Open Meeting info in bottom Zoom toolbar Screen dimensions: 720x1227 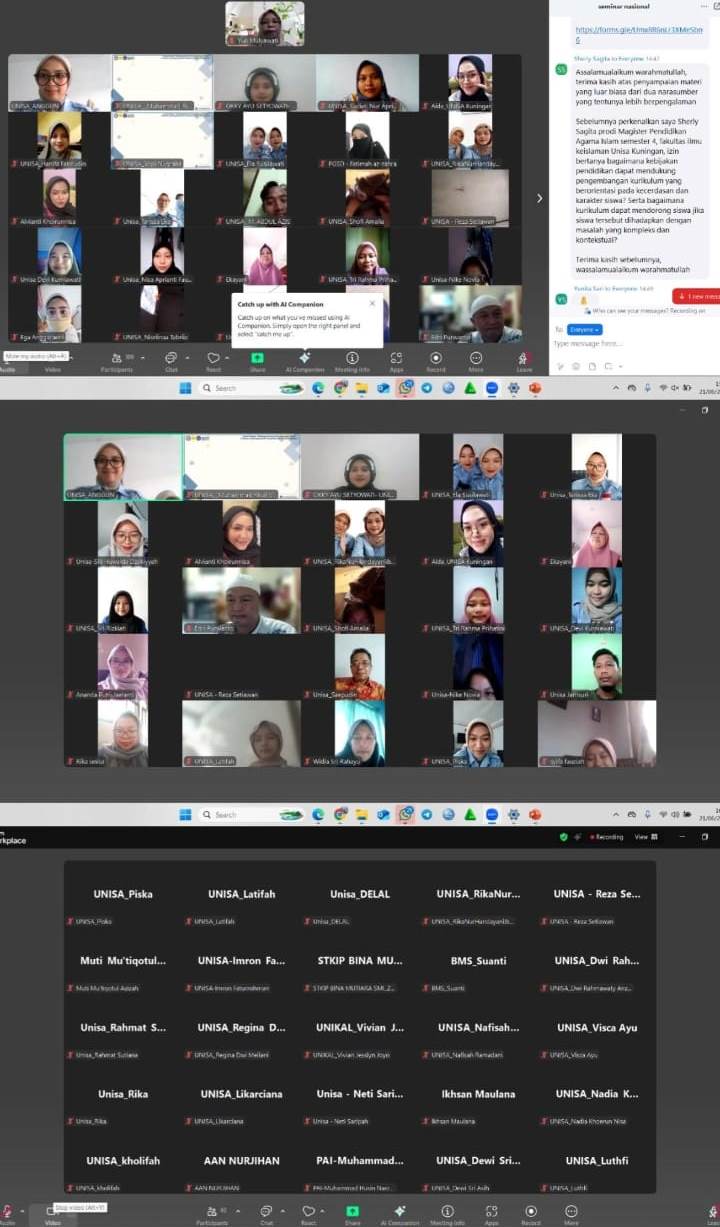coord(446,1213)
